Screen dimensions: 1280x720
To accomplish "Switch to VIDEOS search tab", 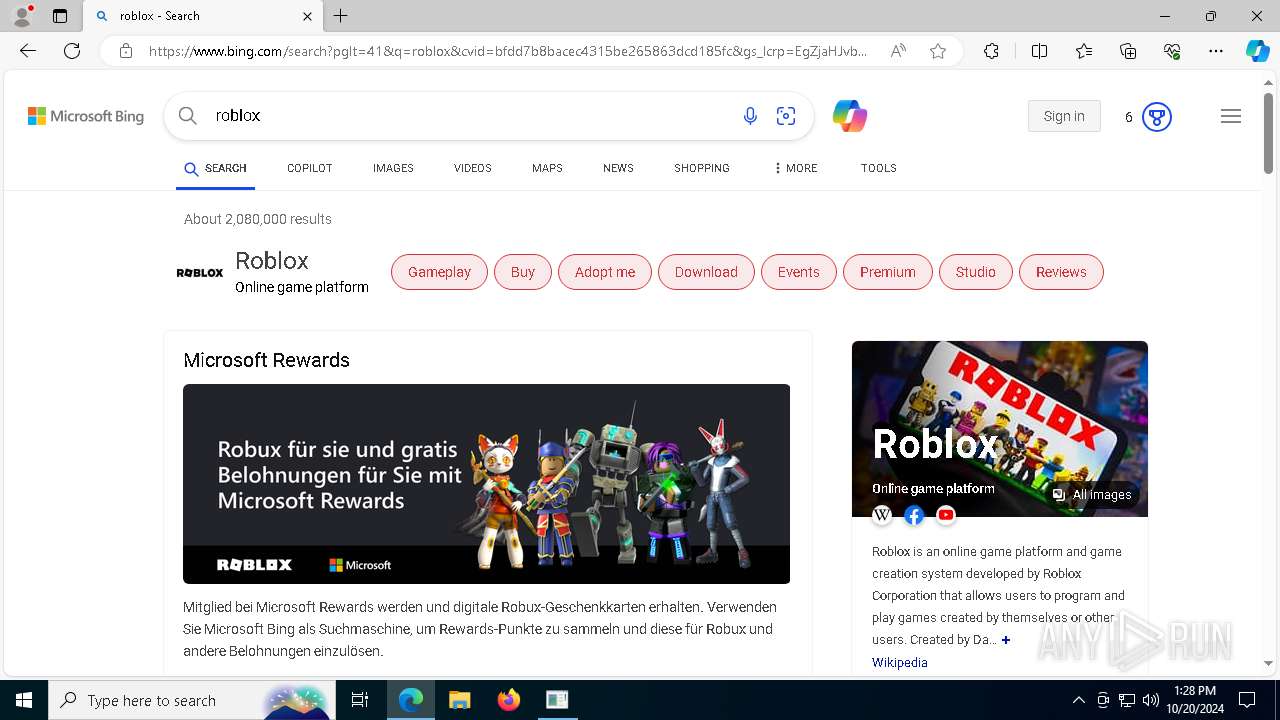I will pos(473,168).
